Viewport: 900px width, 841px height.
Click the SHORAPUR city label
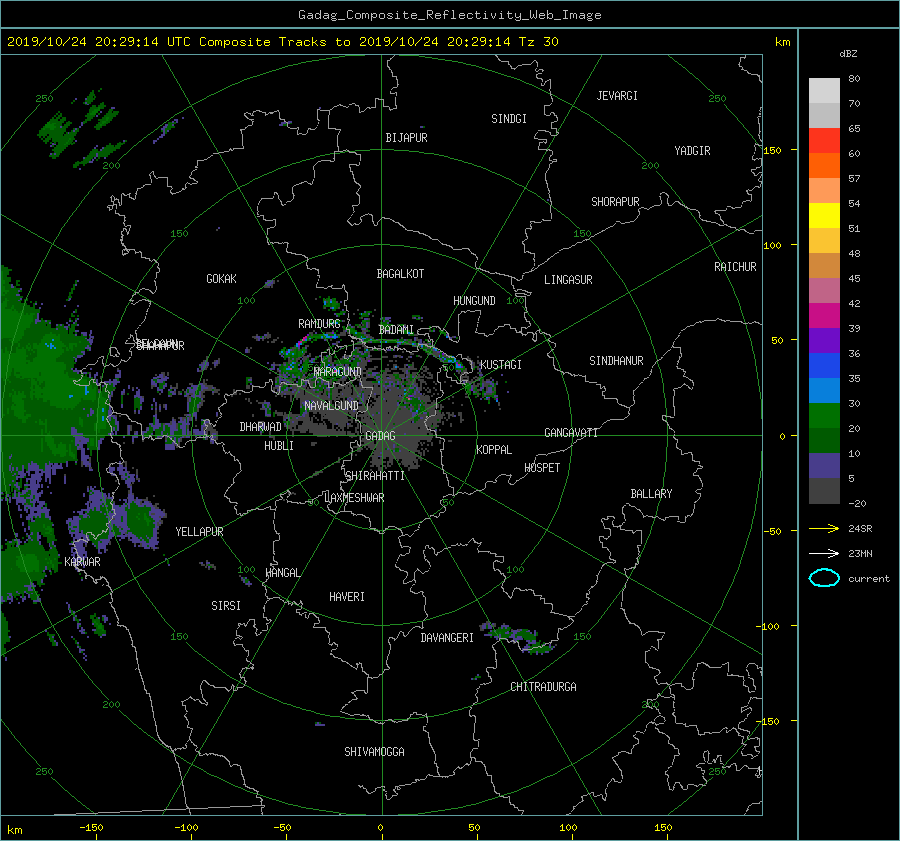pyautogui.click(x=615, y=201)
